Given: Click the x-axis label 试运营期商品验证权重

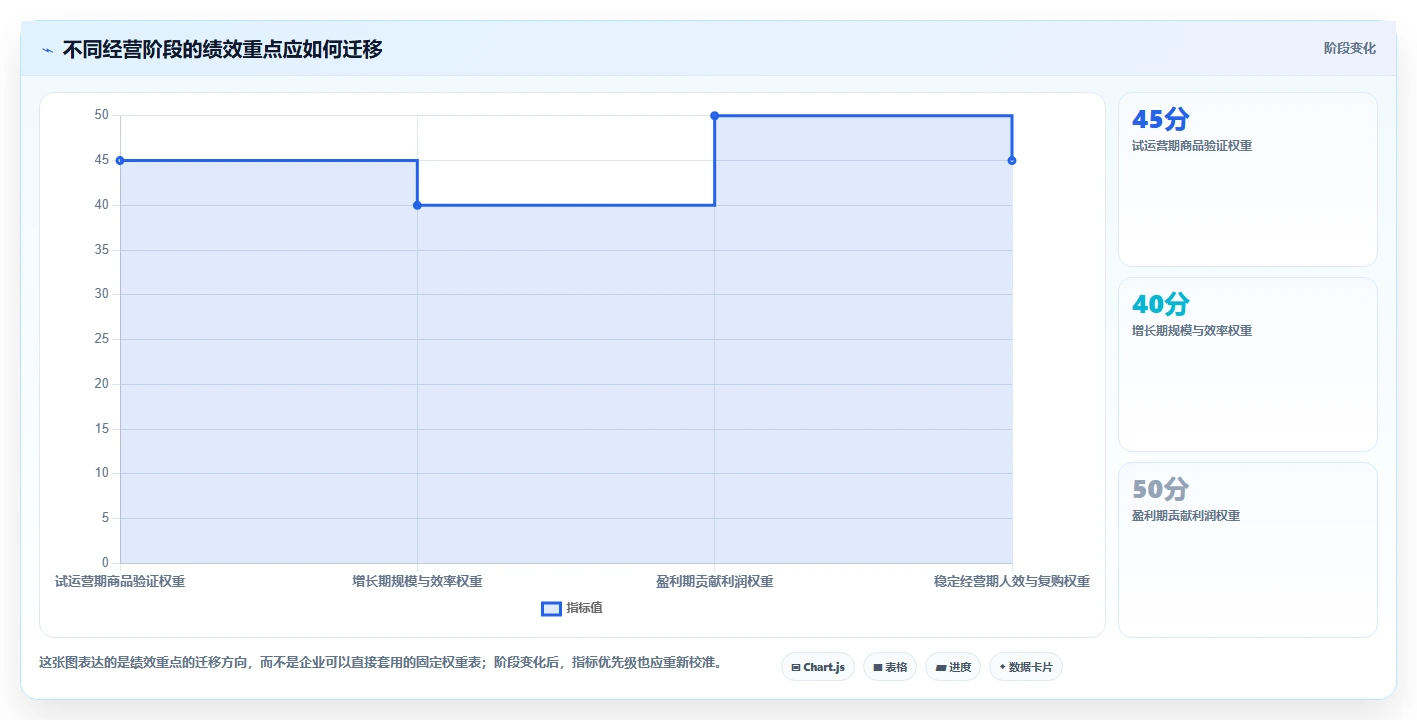Looking at the screenshot, I should (x=120, y=581).
